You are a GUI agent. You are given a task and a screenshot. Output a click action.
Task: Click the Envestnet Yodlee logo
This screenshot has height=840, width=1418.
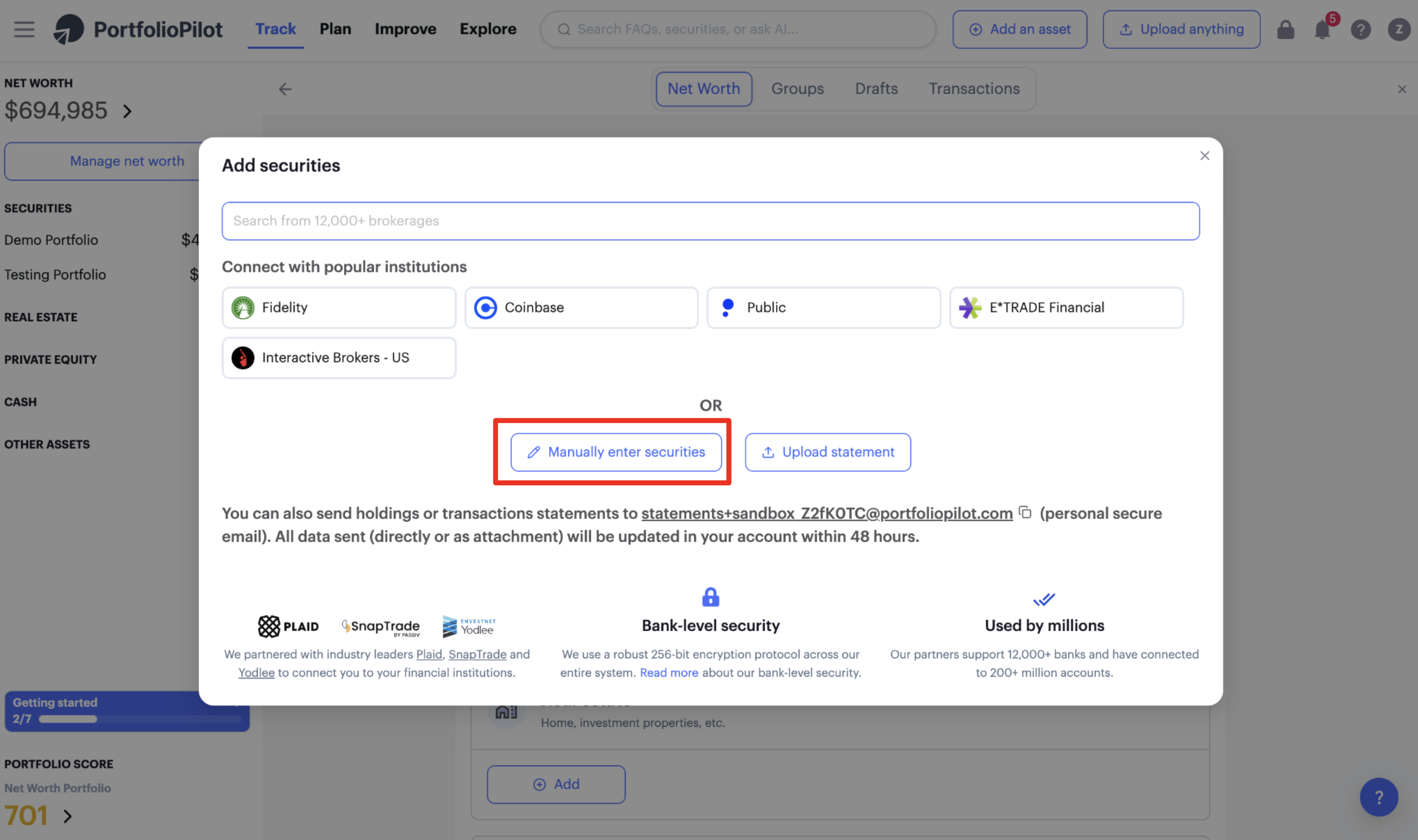(x=469, y=626)
